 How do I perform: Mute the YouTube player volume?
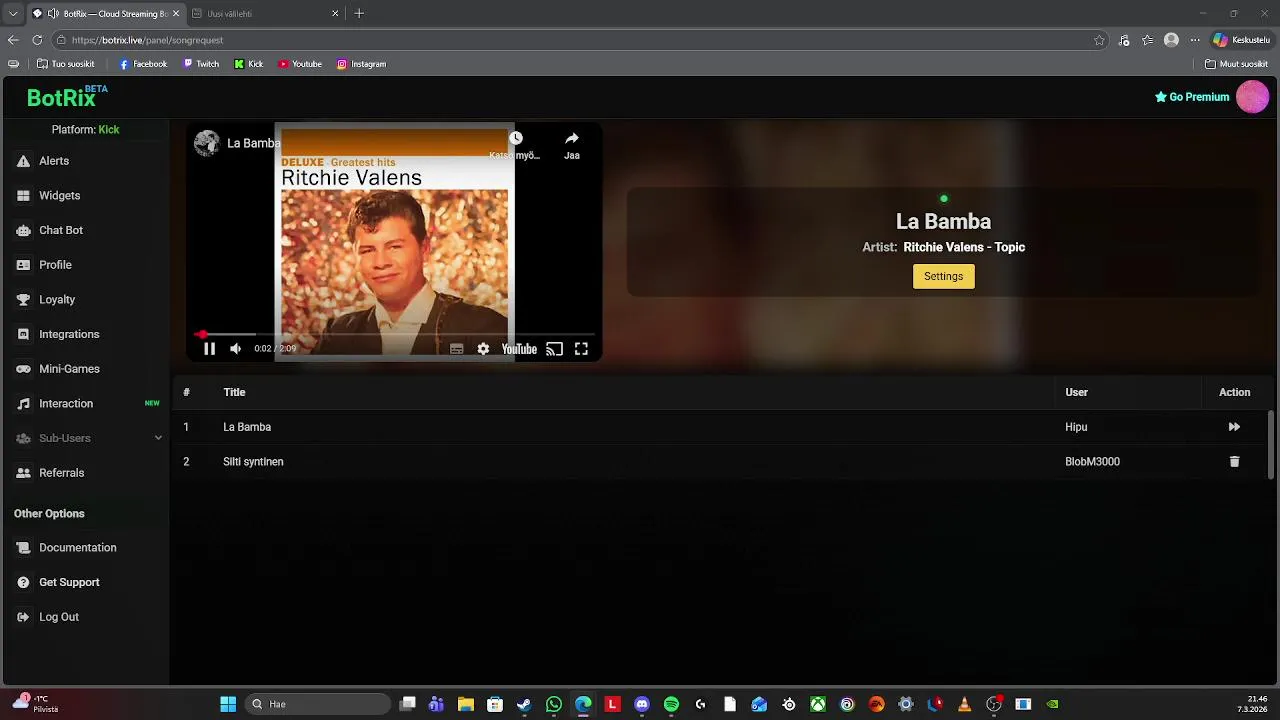tap(235, 349)
